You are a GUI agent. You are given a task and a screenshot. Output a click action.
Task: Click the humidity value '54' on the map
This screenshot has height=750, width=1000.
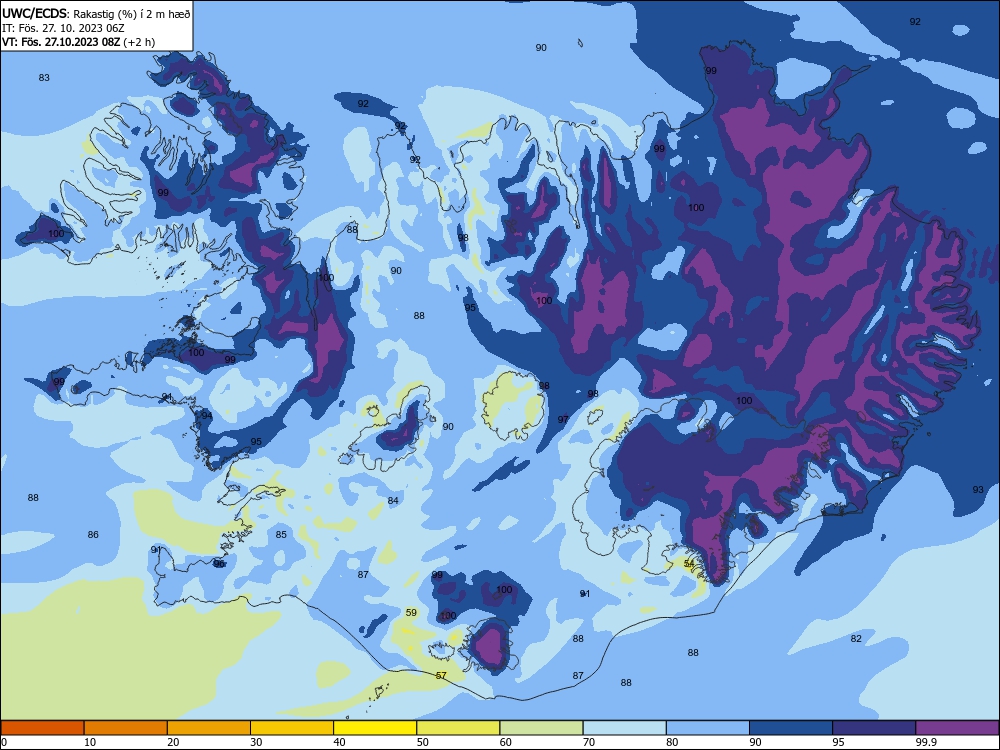(x=689, y=564)
